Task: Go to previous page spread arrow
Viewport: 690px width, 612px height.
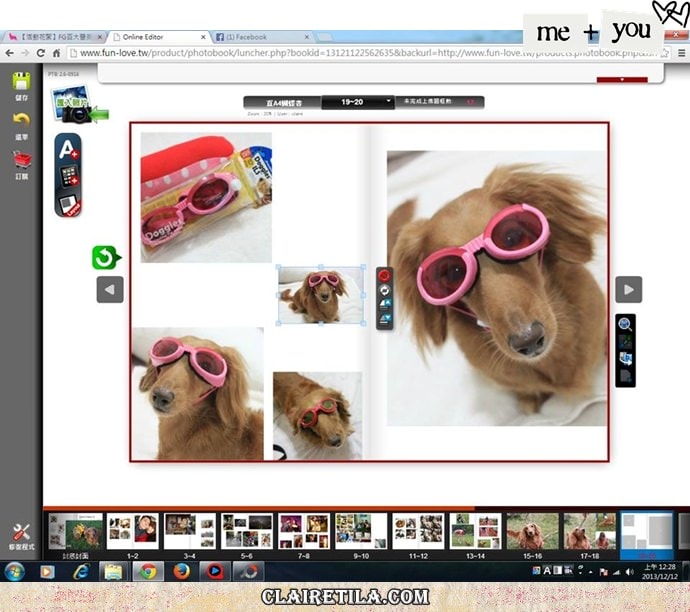Action: (110, 290)
